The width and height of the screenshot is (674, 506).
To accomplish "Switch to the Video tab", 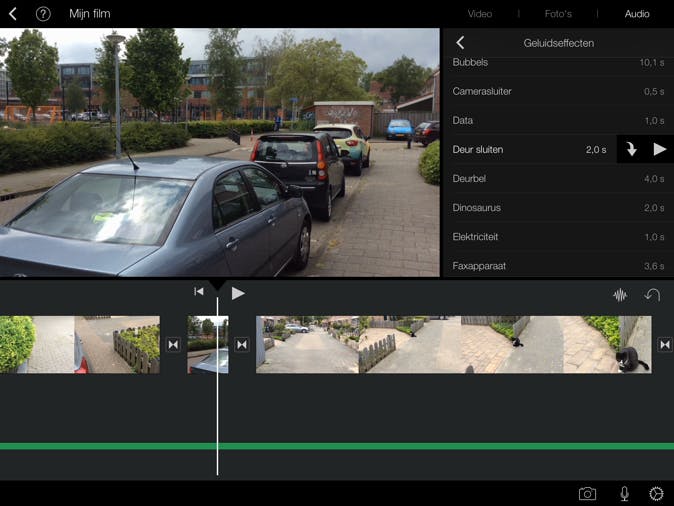I will pyautogui.click(x=480, y=14).
